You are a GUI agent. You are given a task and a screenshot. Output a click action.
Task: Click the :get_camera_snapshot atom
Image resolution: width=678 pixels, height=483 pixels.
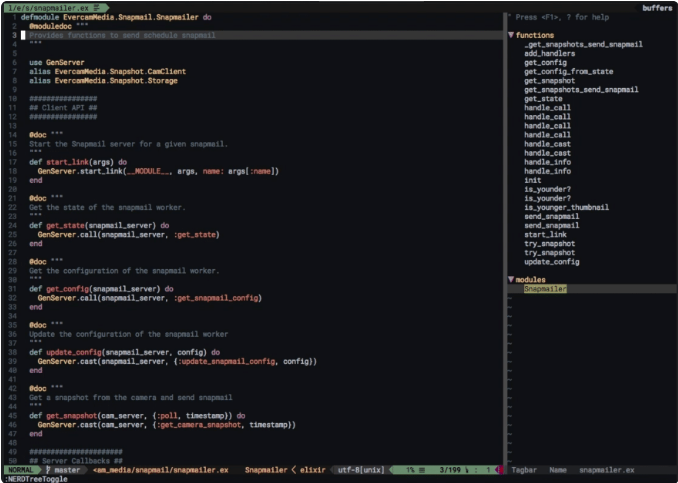[x=201, y=425]
